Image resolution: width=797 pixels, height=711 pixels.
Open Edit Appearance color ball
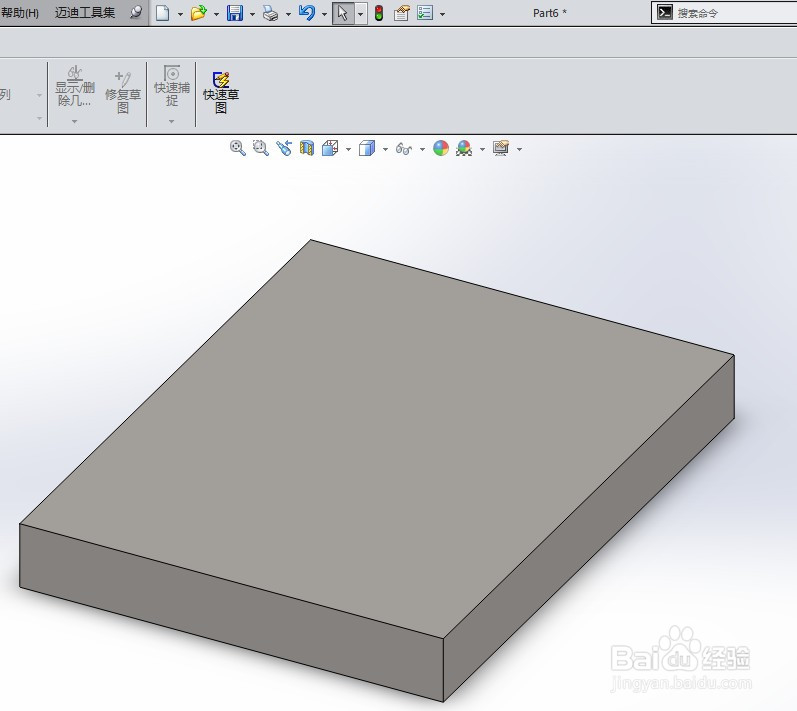pos(441,148)
